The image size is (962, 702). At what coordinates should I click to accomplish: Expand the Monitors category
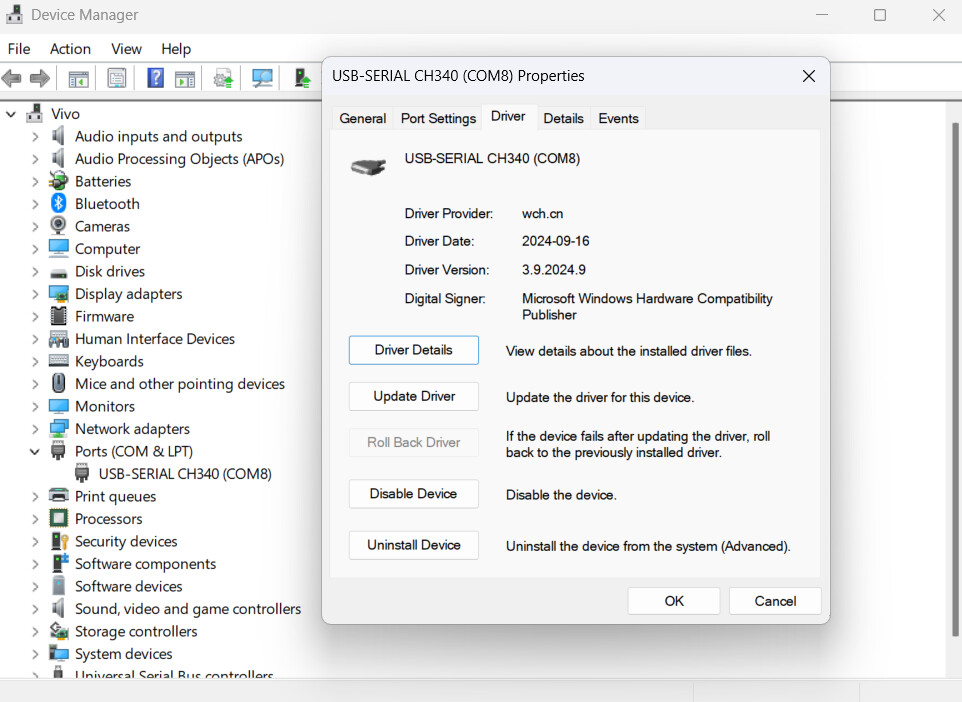(x=35, y=406)
